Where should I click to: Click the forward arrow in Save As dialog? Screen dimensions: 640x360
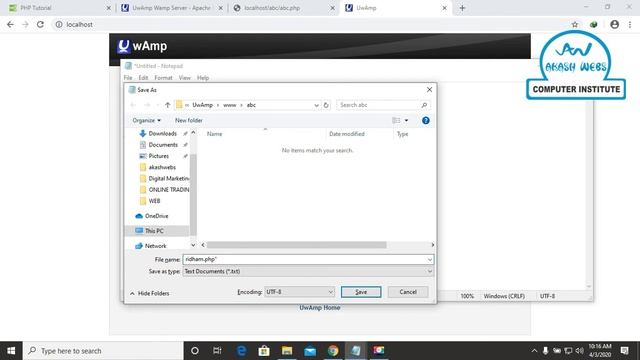click(x=147, y=105)
